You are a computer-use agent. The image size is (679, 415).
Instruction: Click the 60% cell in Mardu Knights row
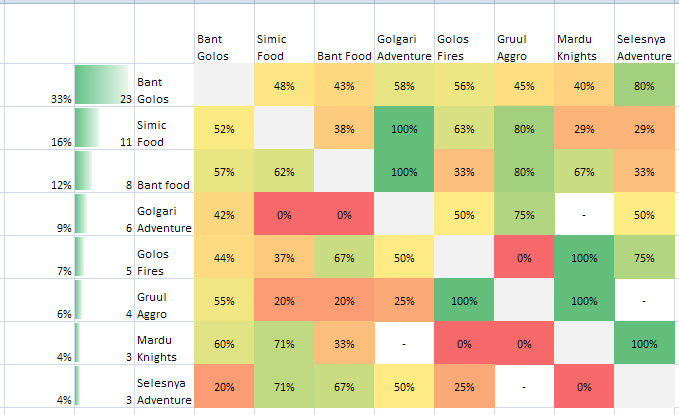[x=223, y=344]
